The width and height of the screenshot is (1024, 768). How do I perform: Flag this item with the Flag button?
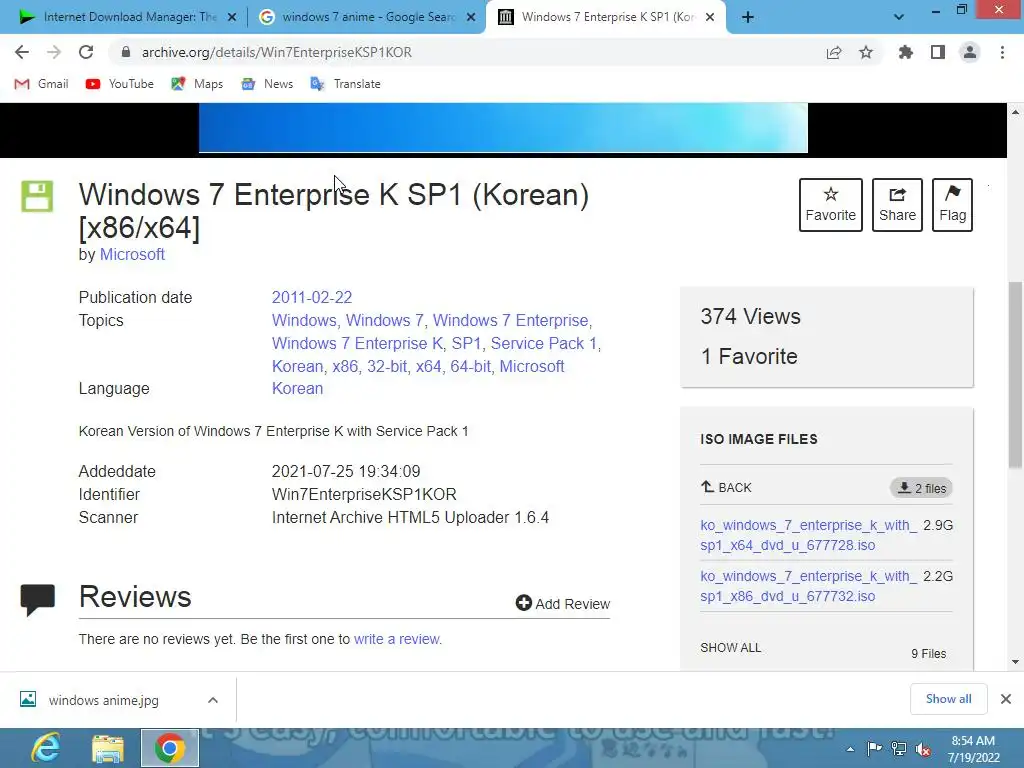[952, 204]
